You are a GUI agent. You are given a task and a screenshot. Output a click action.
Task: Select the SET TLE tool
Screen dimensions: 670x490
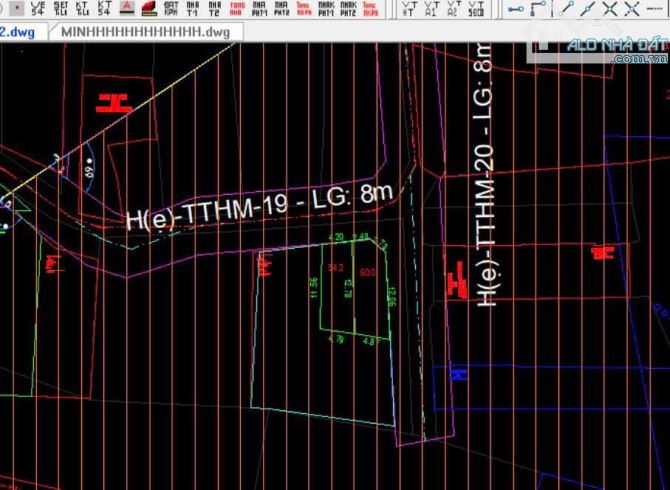point(61,9)
